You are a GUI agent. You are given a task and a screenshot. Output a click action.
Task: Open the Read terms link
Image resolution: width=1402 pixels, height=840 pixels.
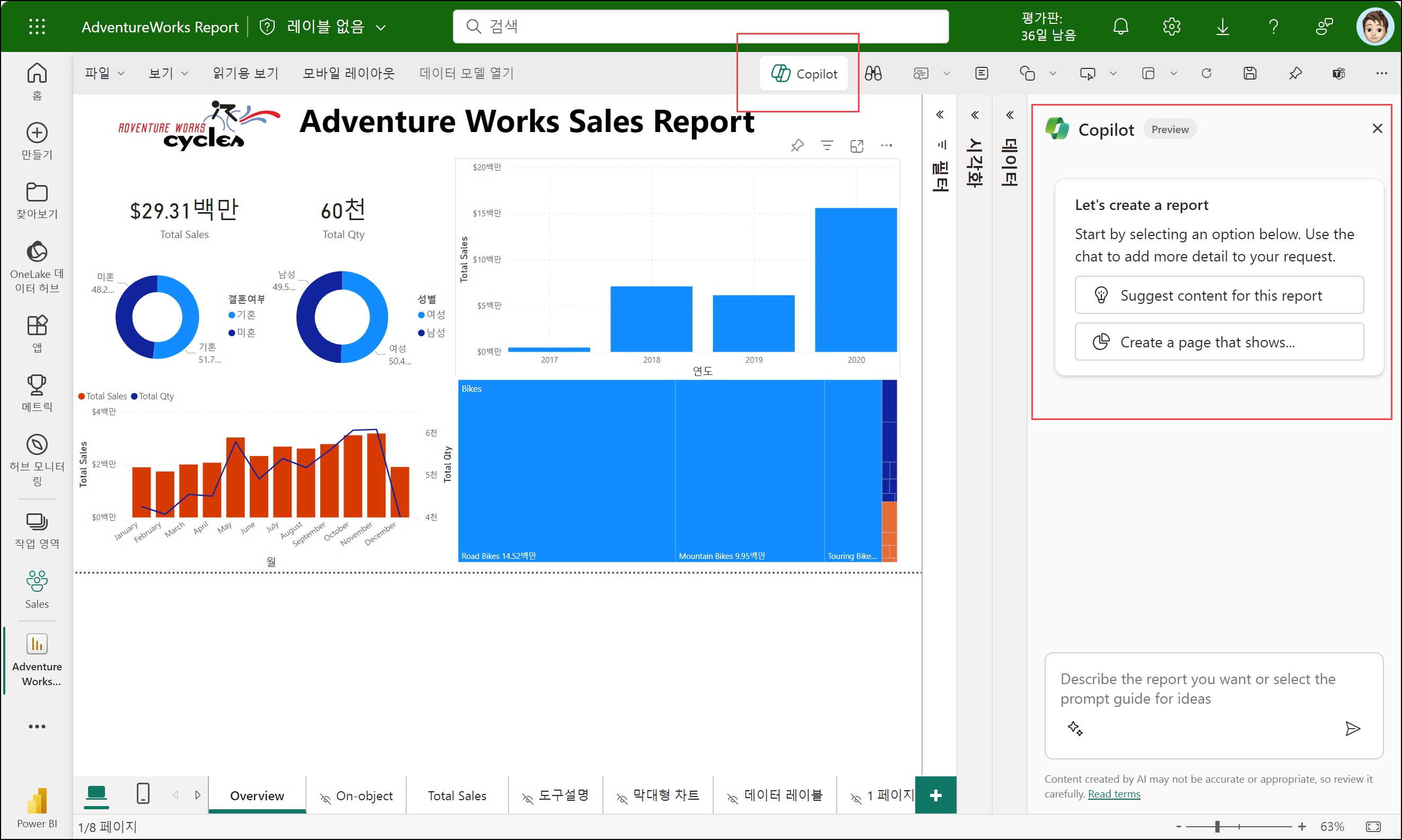(x=1114, y=794)
